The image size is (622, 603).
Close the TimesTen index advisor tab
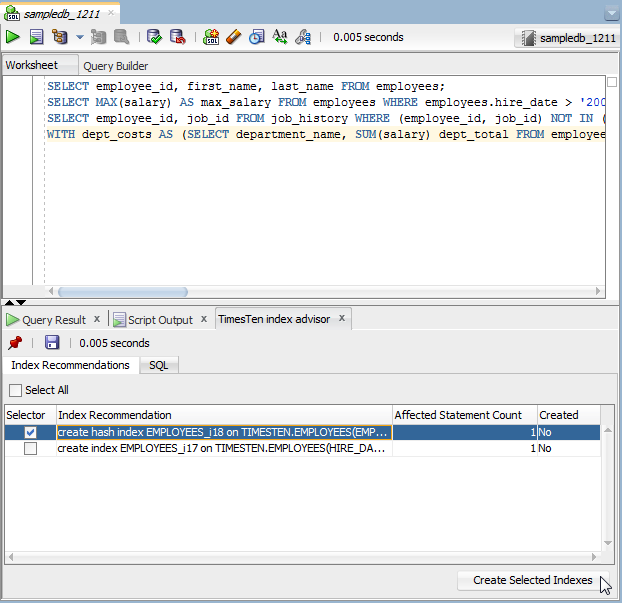342,318
